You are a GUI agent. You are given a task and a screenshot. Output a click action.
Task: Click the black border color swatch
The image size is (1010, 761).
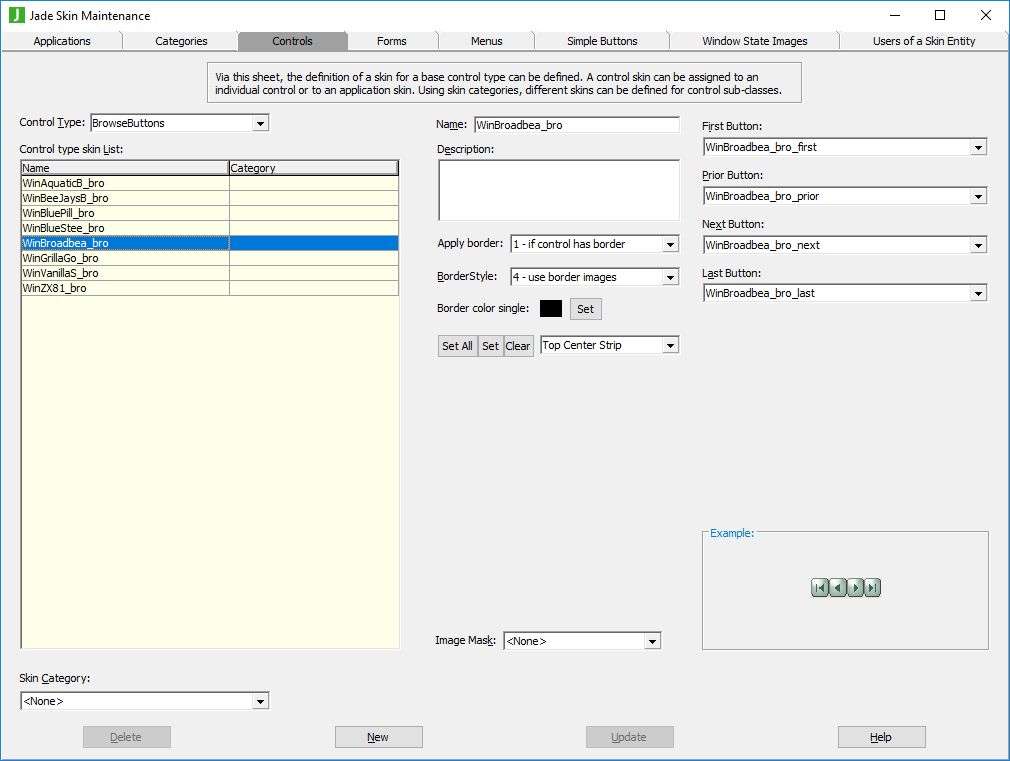pyautogui.click(x=551, y=309)
